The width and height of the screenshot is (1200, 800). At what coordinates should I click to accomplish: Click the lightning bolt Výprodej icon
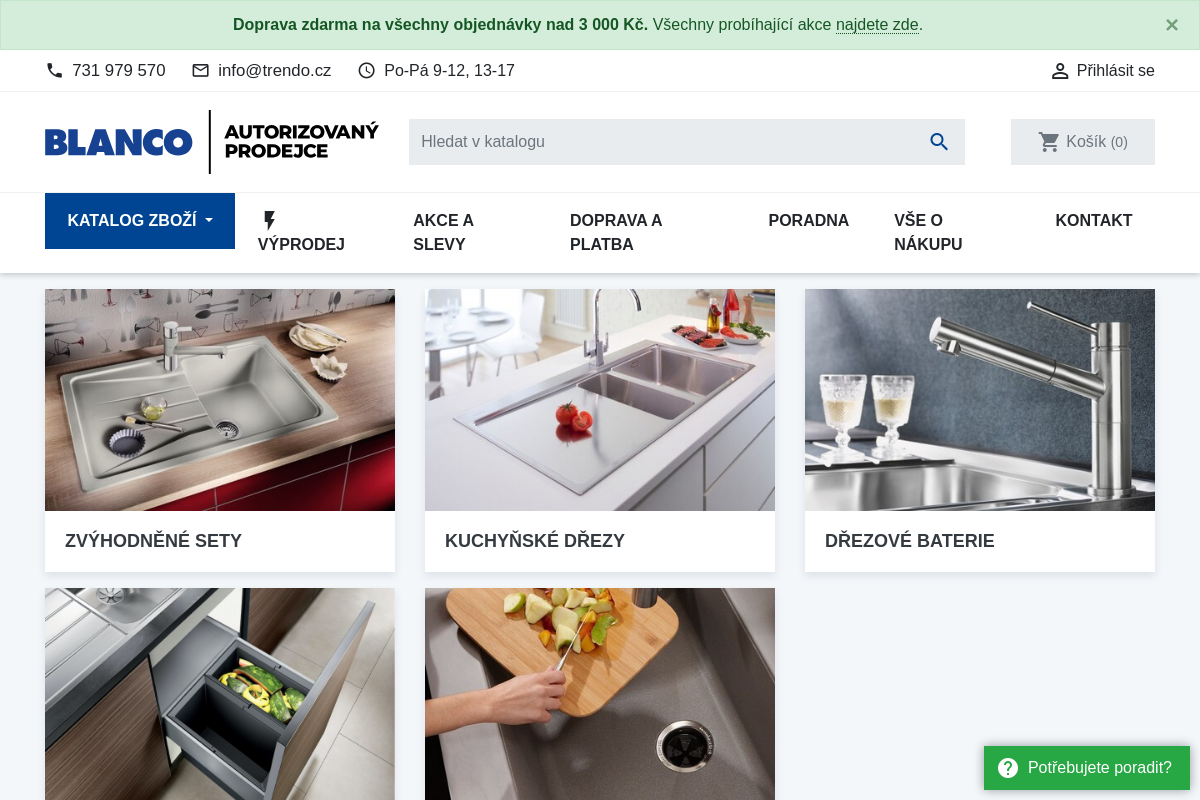(x=269, y=221)
